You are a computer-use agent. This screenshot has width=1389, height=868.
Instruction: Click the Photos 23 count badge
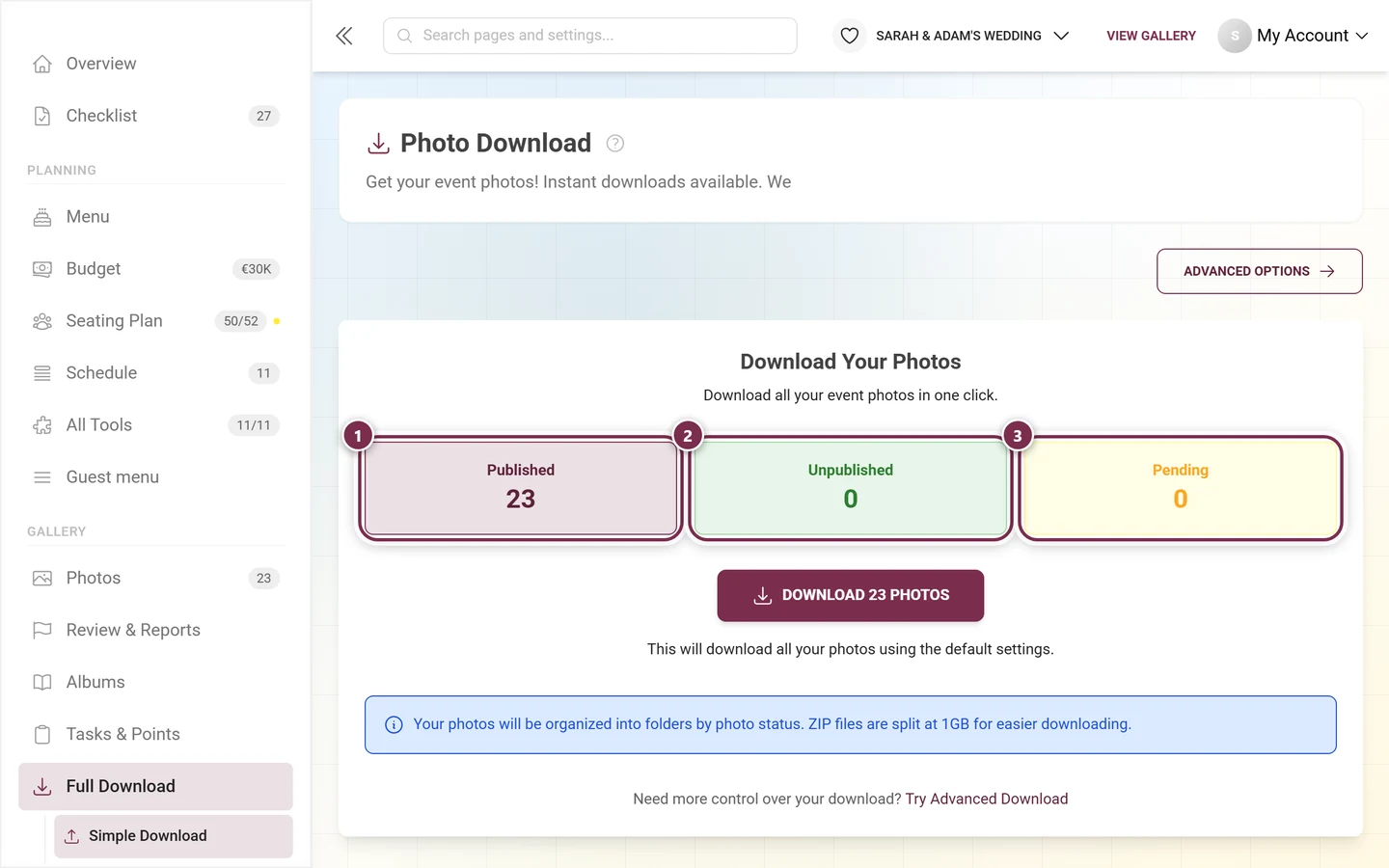point(264,579)
